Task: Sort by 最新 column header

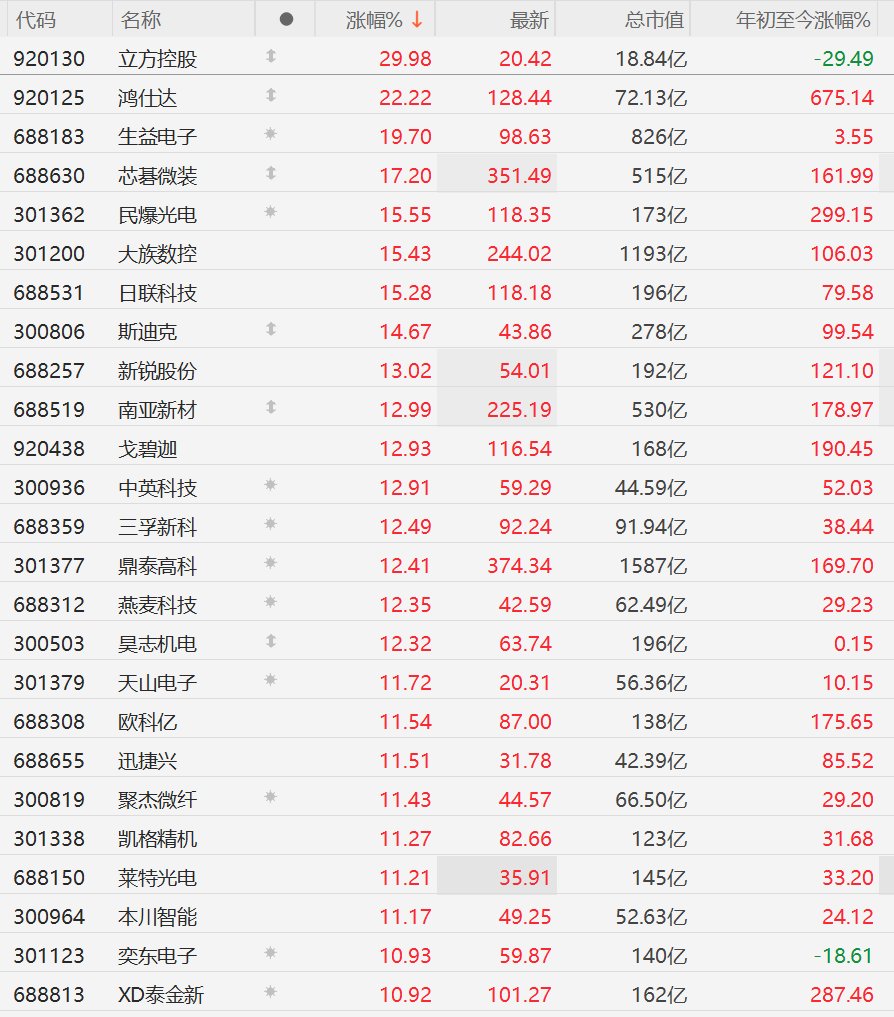Action: coord(529,20)
